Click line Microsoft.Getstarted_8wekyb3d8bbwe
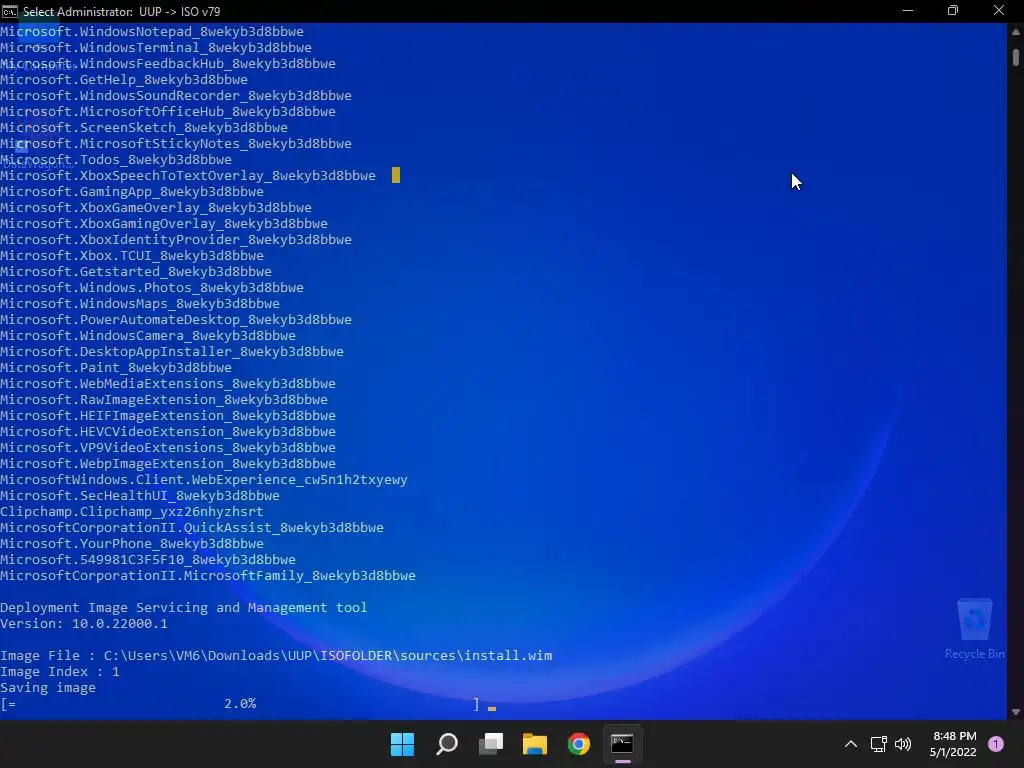 (x=136, y=272)
